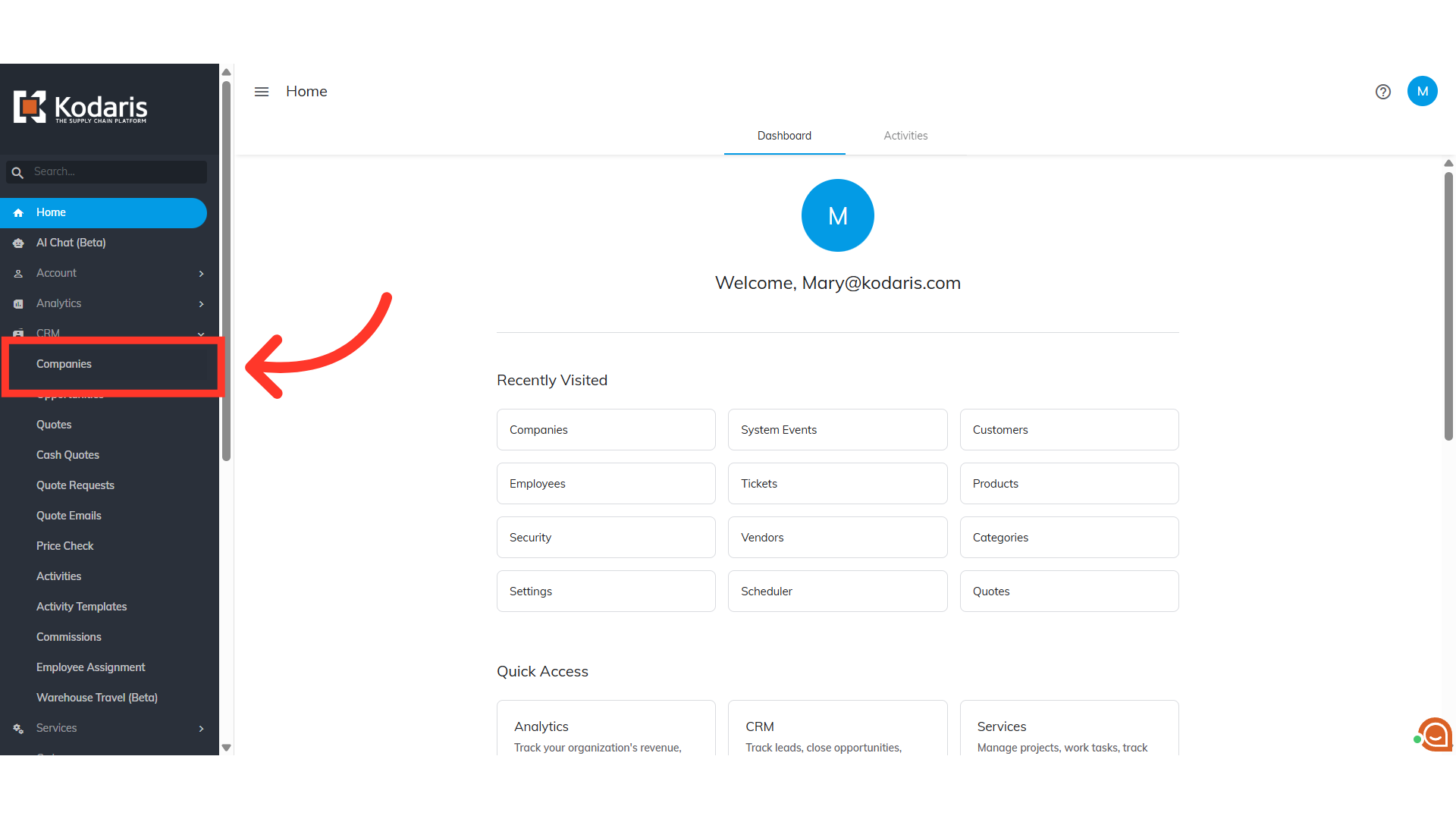Open the help question mark icon
Viewport: 1456px width, 819px height.
(1382, 92)
